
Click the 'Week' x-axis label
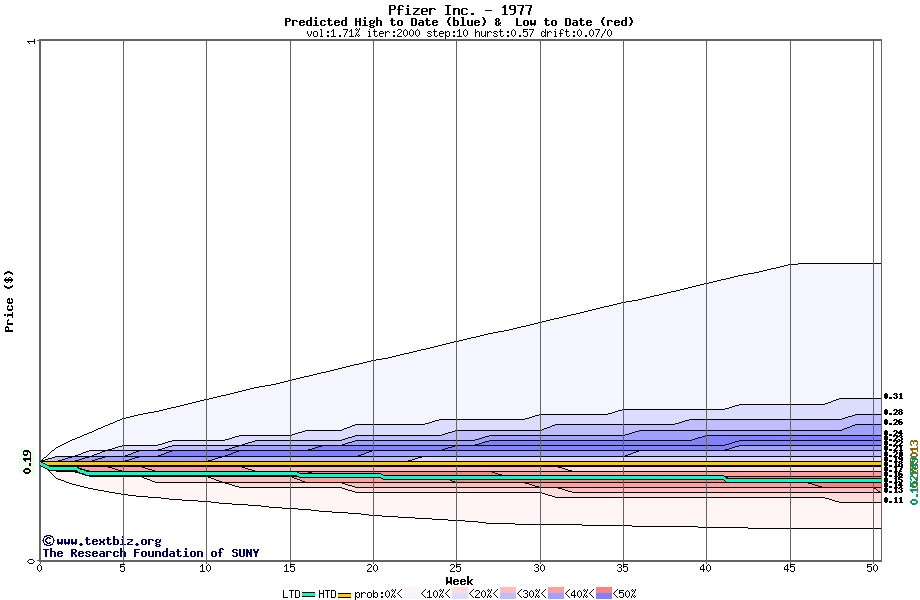(459, 581)
